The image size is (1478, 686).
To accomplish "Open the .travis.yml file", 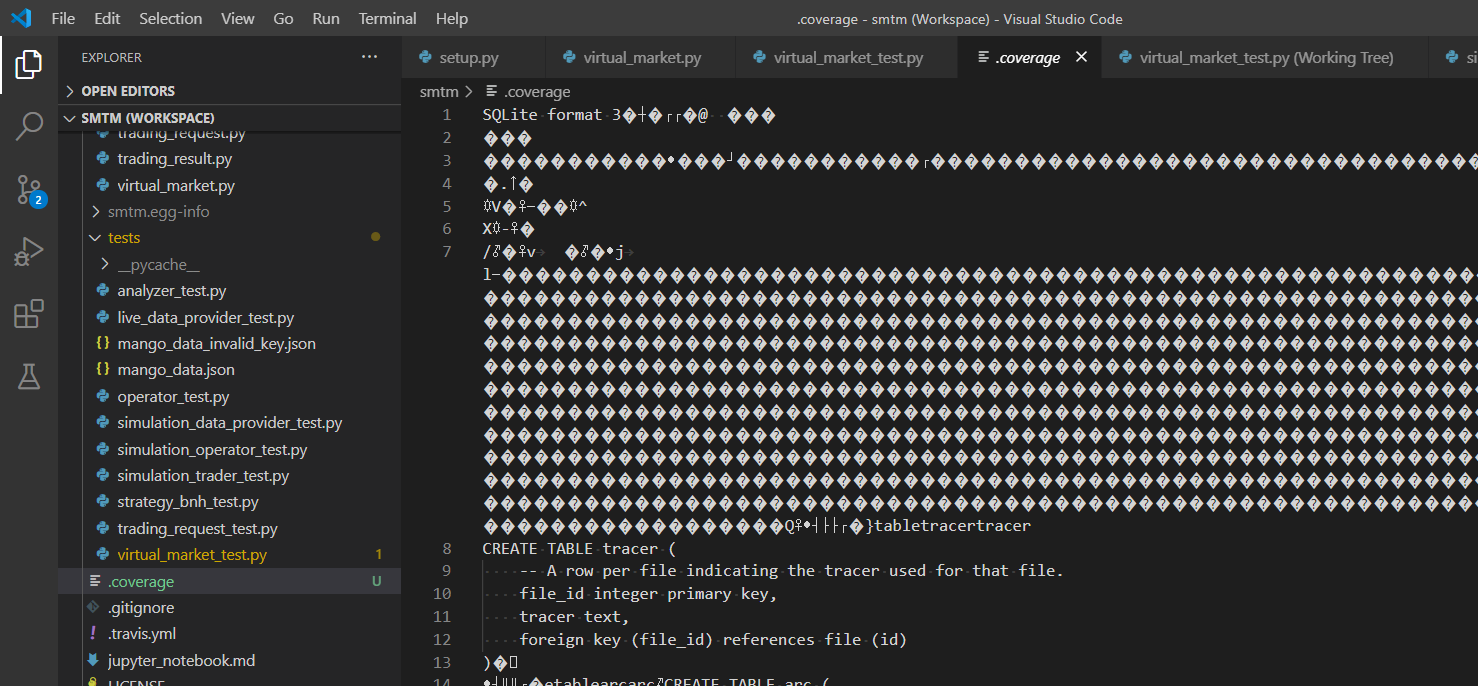I will coord(230,633).
